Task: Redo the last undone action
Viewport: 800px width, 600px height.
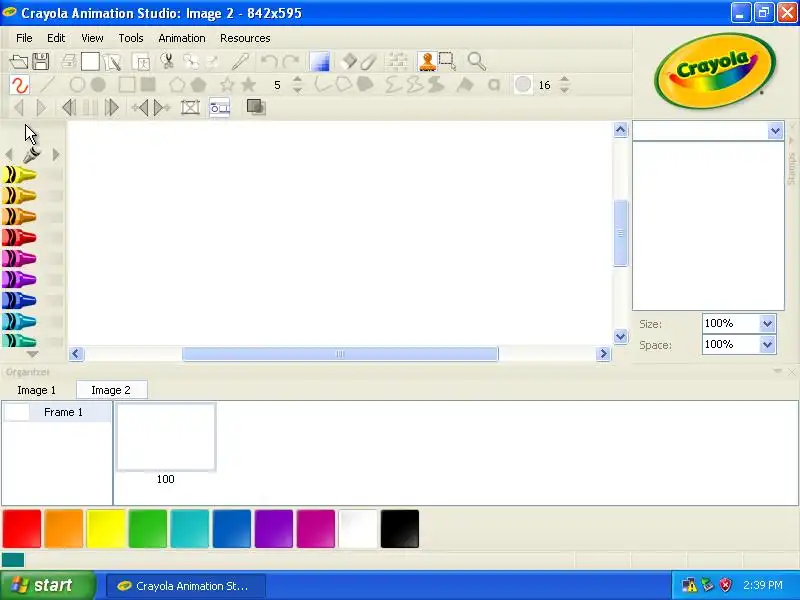Action: (291, 62)
